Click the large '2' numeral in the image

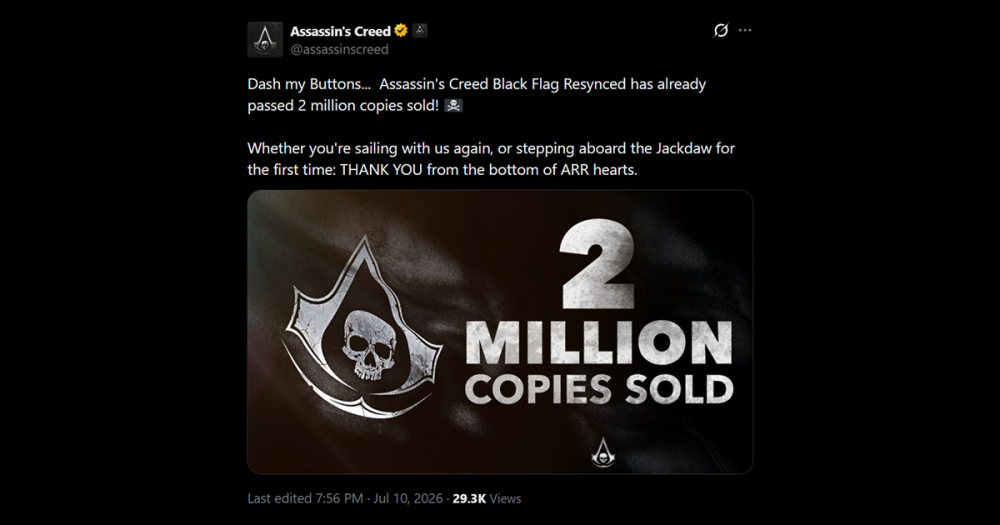(x=598, y=263)
